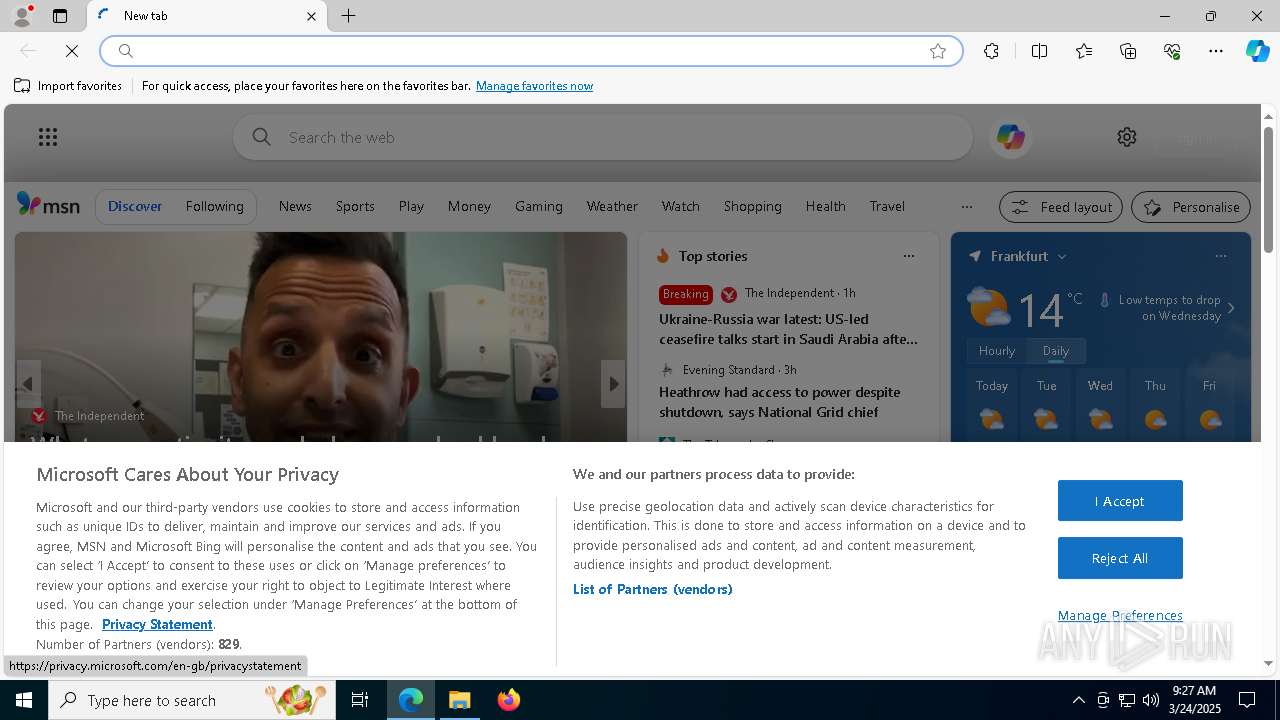1280x720 pixels.
Task: Open File Explorer from taskbar
Action: [460, 700]
